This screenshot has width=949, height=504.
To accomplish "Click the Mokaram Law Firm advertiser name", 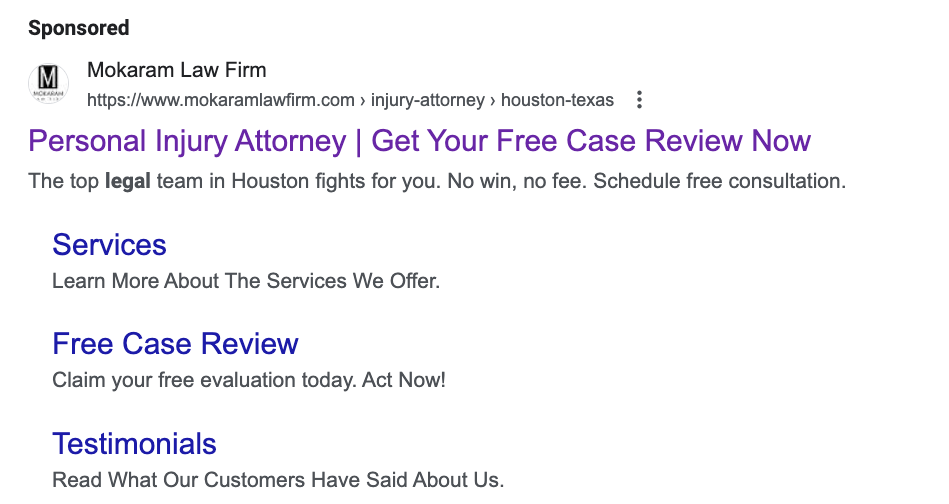I will click(x=177, y=70).
